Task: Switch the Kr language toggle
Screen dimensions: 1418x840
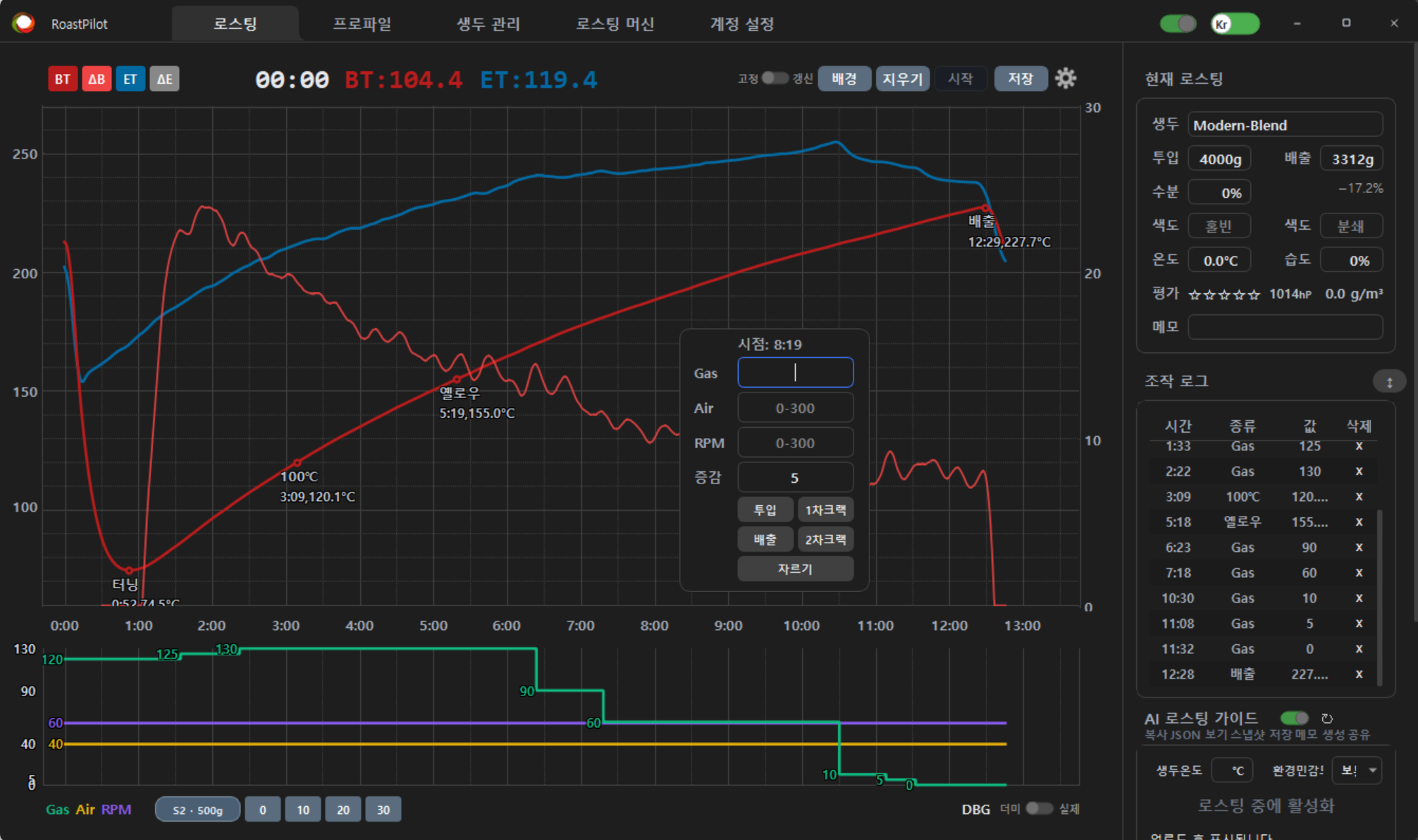Action: tap(1235, 24)
